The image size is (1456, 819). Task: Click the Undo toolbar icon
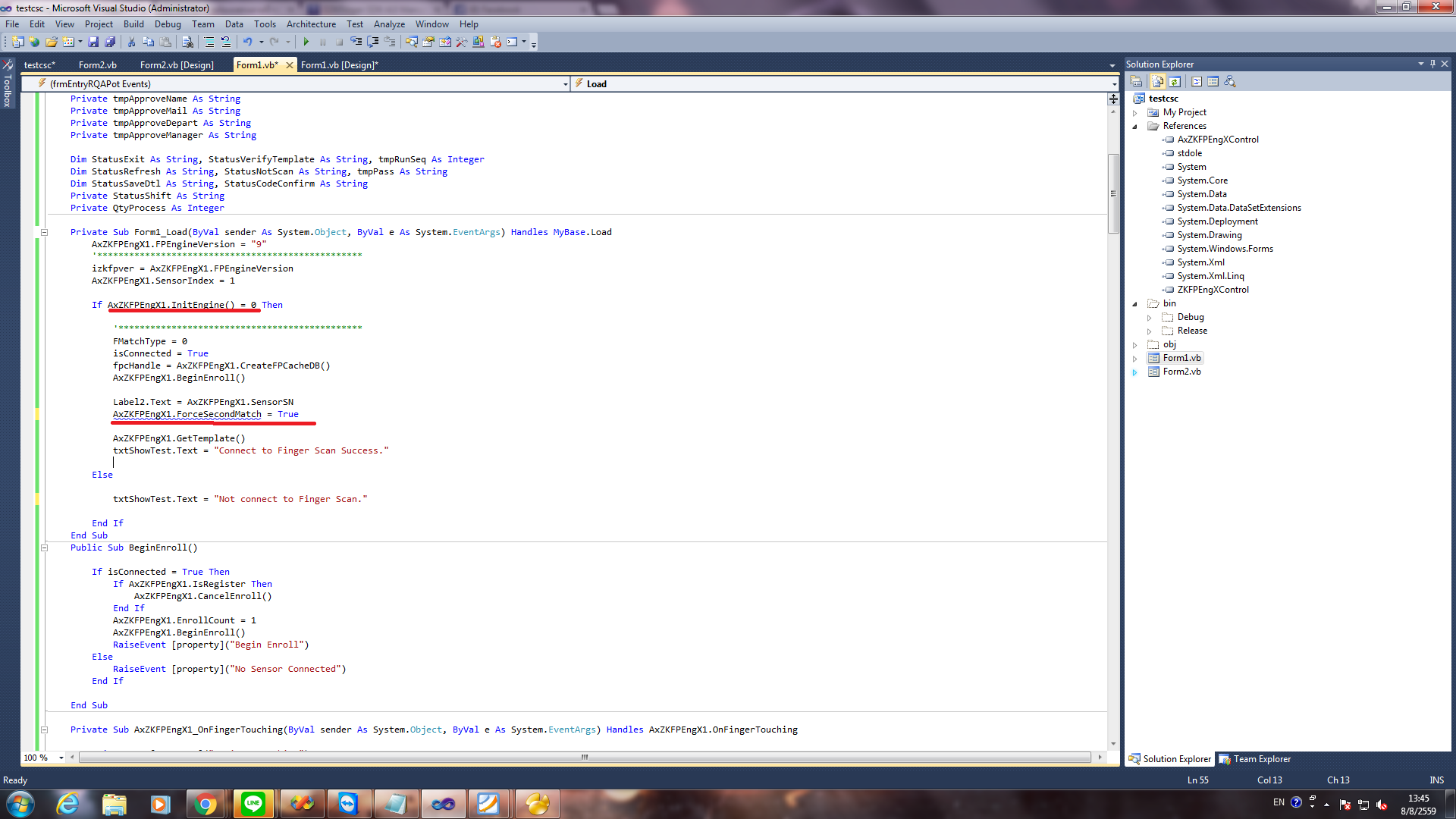pyautogui.click(x=247, y=42)
